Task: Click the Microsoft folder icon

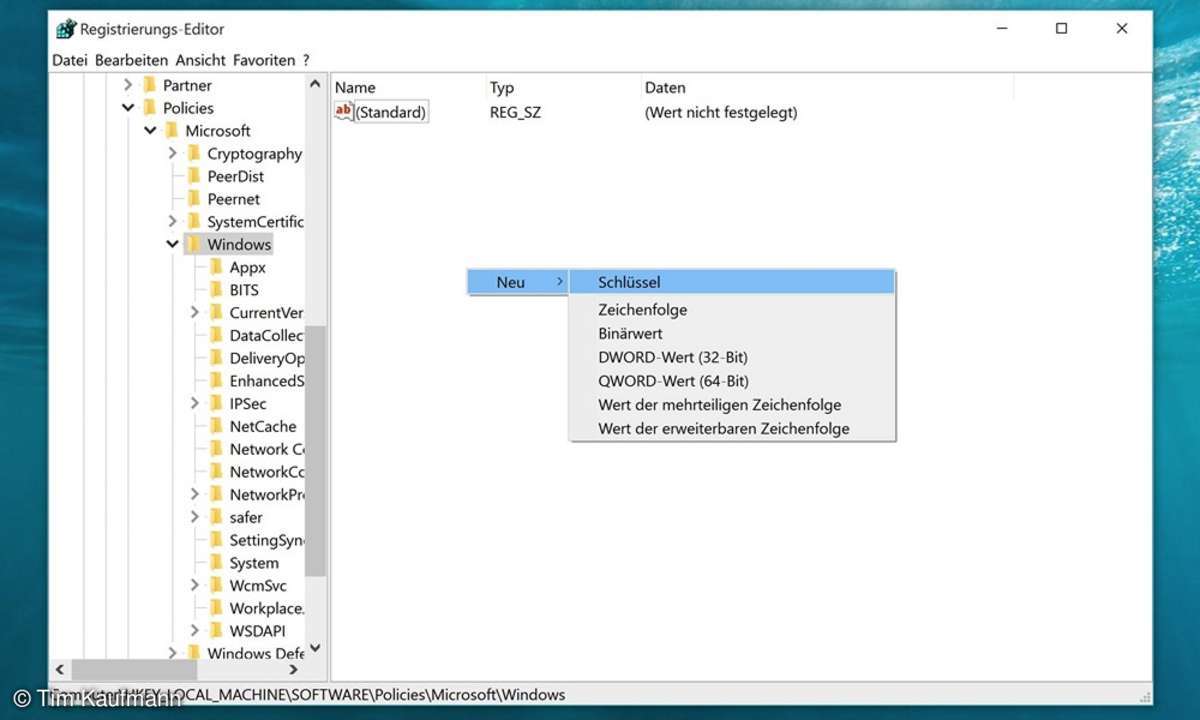Action: tap(171, 131)
